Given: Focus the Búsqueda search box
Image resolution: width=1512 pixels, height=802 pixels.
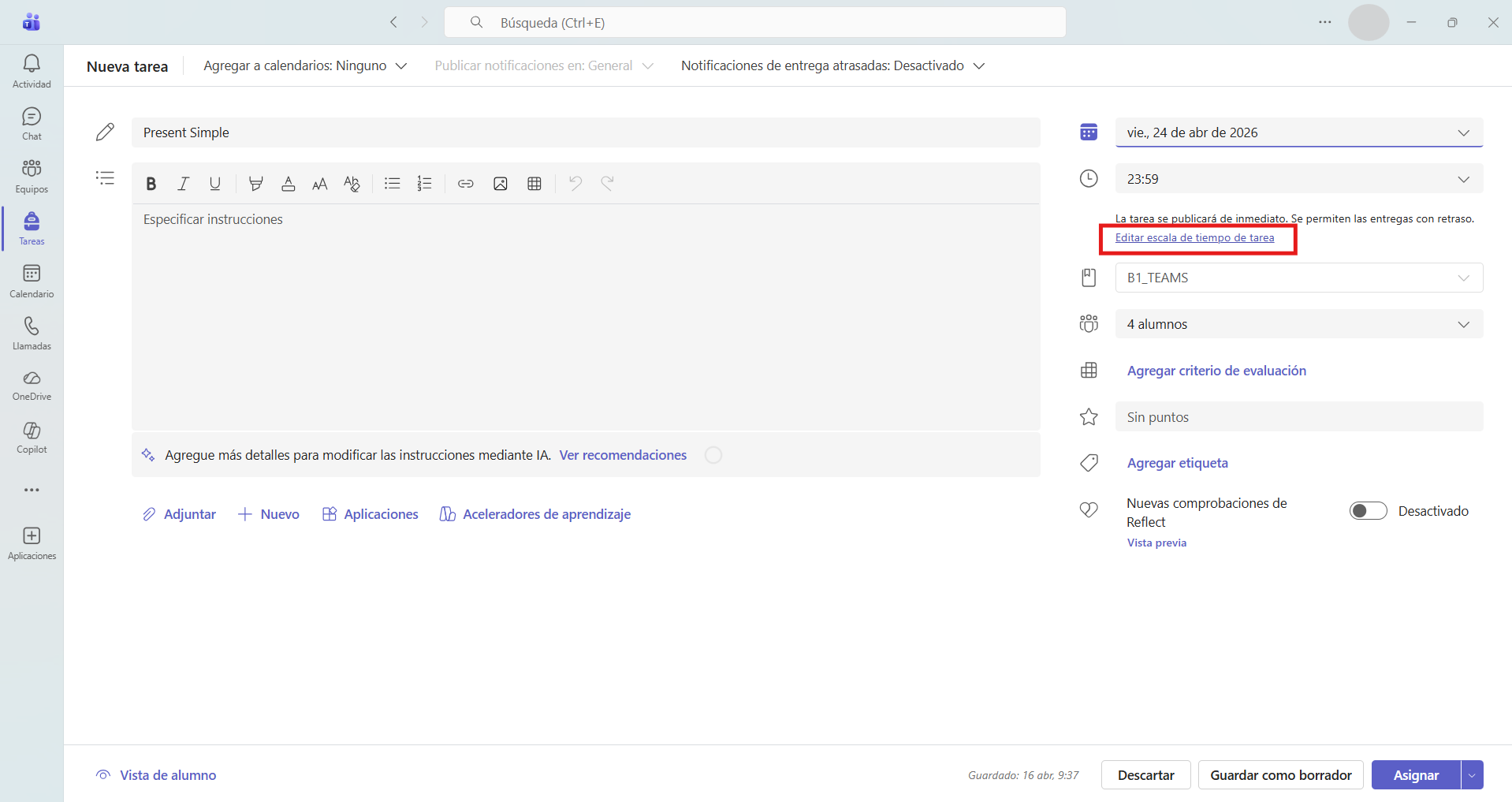Looking at the screenshot, I should (755, 22).
